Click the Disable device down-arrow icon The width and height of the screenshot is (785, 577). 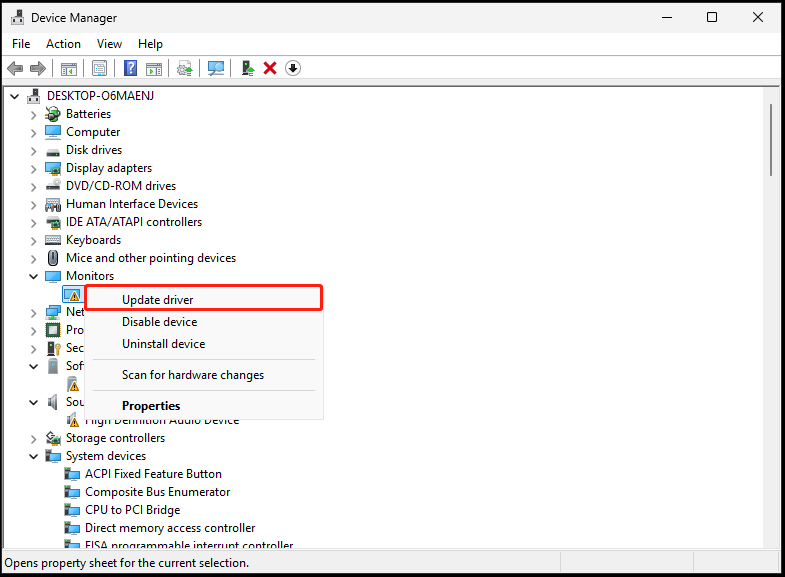point(293,68)
